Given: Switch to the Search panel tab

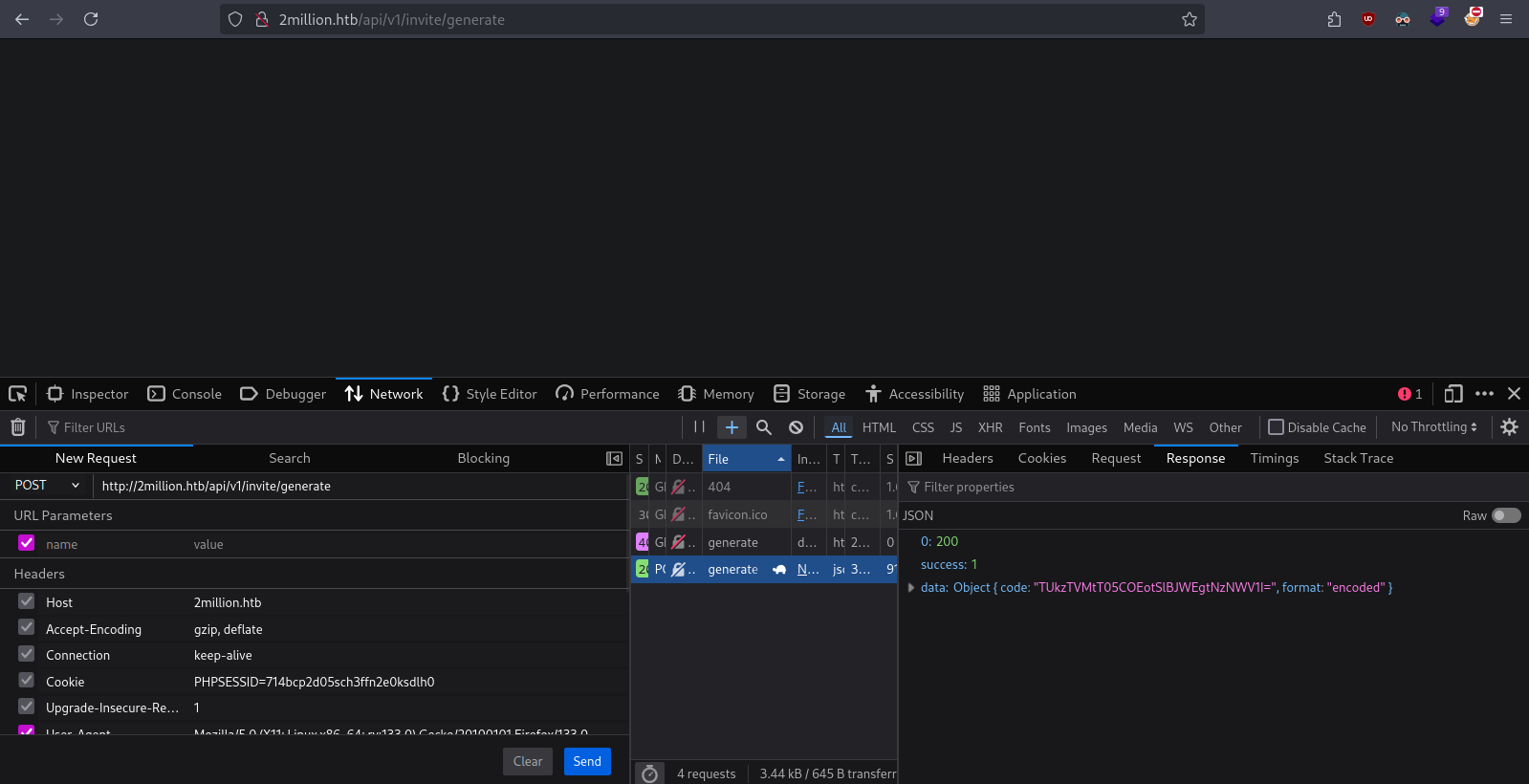Looking at the screenshot, I should [x=290, y=459].
